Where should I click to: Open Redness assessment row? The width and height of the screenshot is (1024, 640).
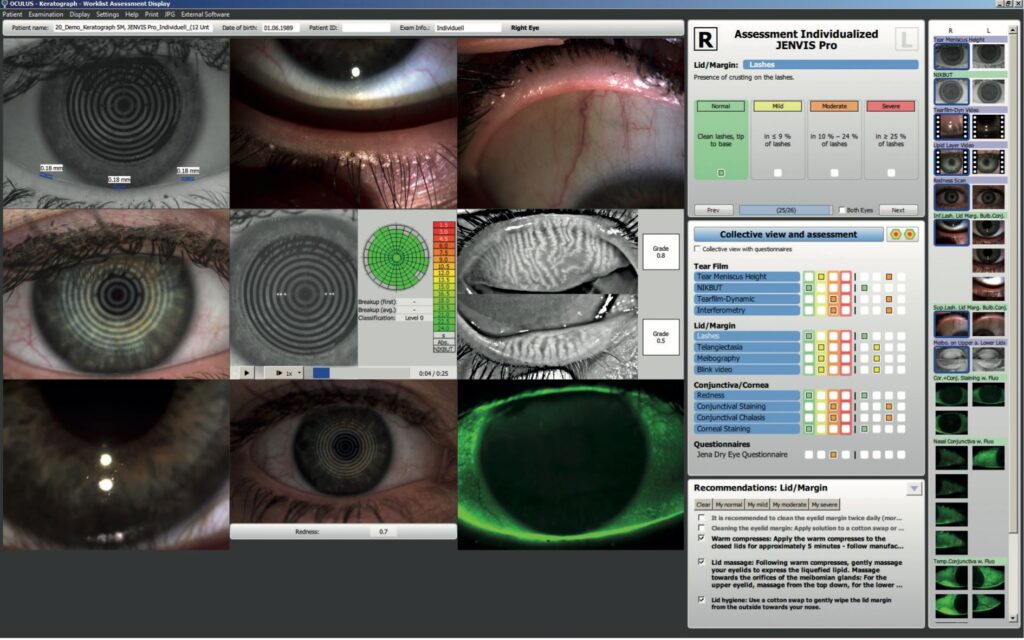pos(746,396)
